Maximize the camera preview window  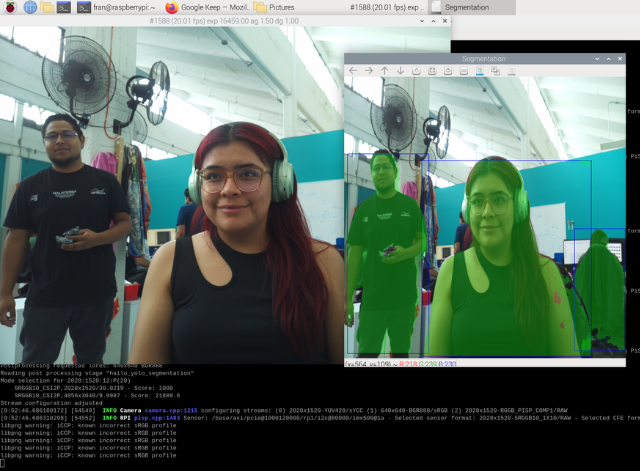point(433,21)
